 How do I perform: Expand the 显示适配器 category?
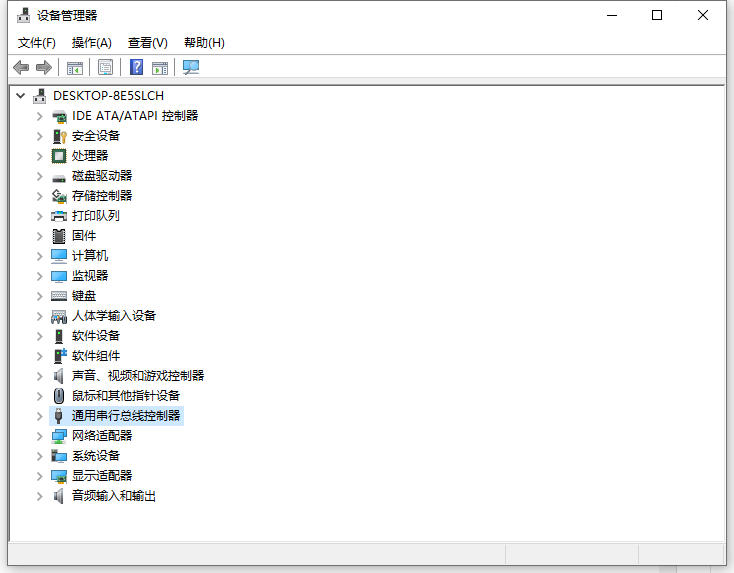pyautogui.click(x=40, y=476)
